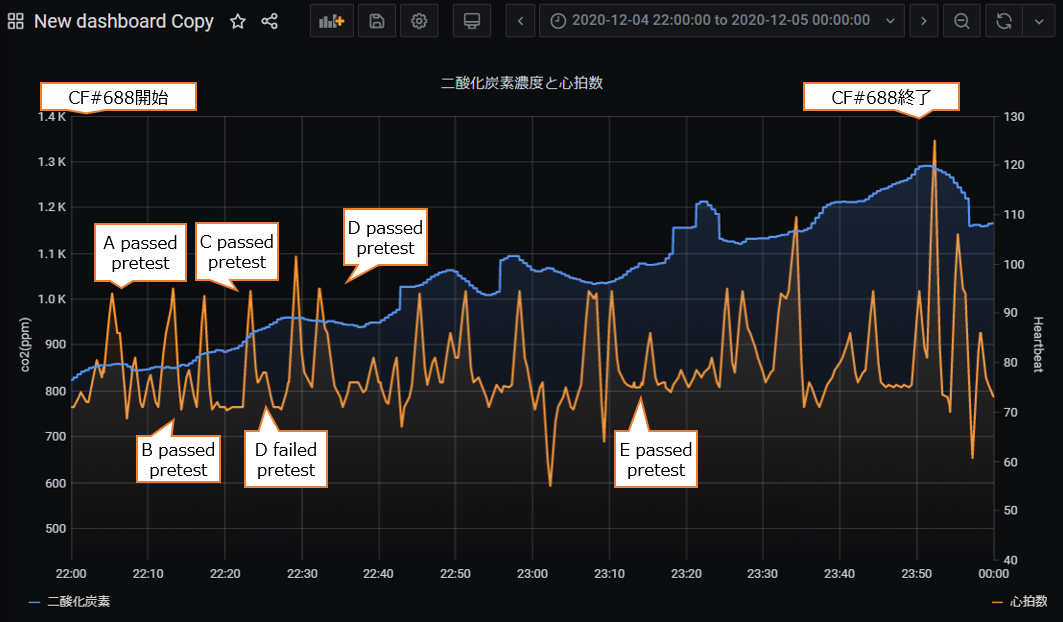The height and width of the screenshot is (622, 1063).
Task: Click the 23:00 x-axis label
Action: tap(532, 574)
